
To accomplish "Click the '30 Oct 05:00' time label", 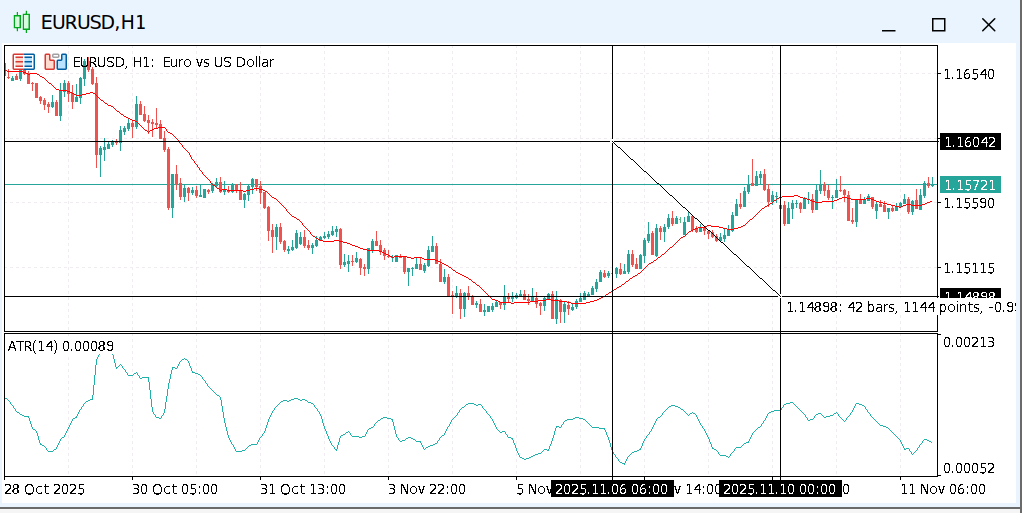I will coord(175,489).
